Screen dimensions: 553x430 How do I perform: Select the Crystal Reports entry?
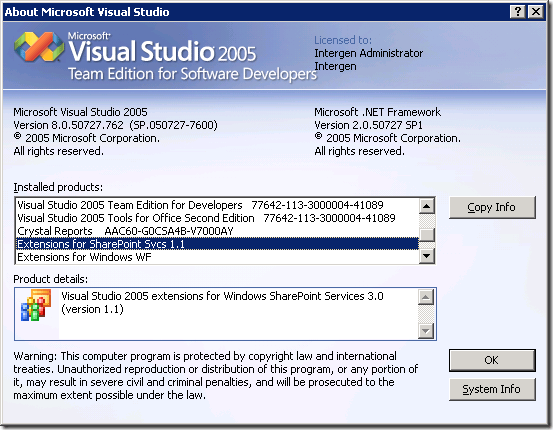point(217,231)
